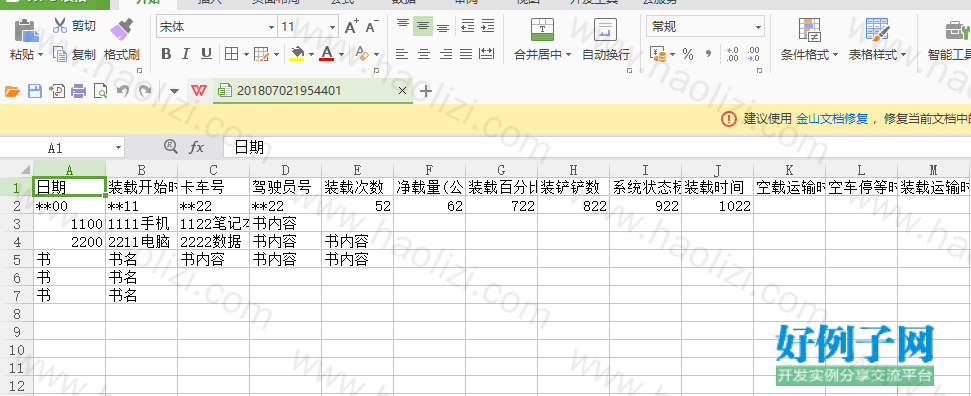Save the workbook with the floppy icon
971x396 pixels.
pyautogui.click(x=35, y=92)
